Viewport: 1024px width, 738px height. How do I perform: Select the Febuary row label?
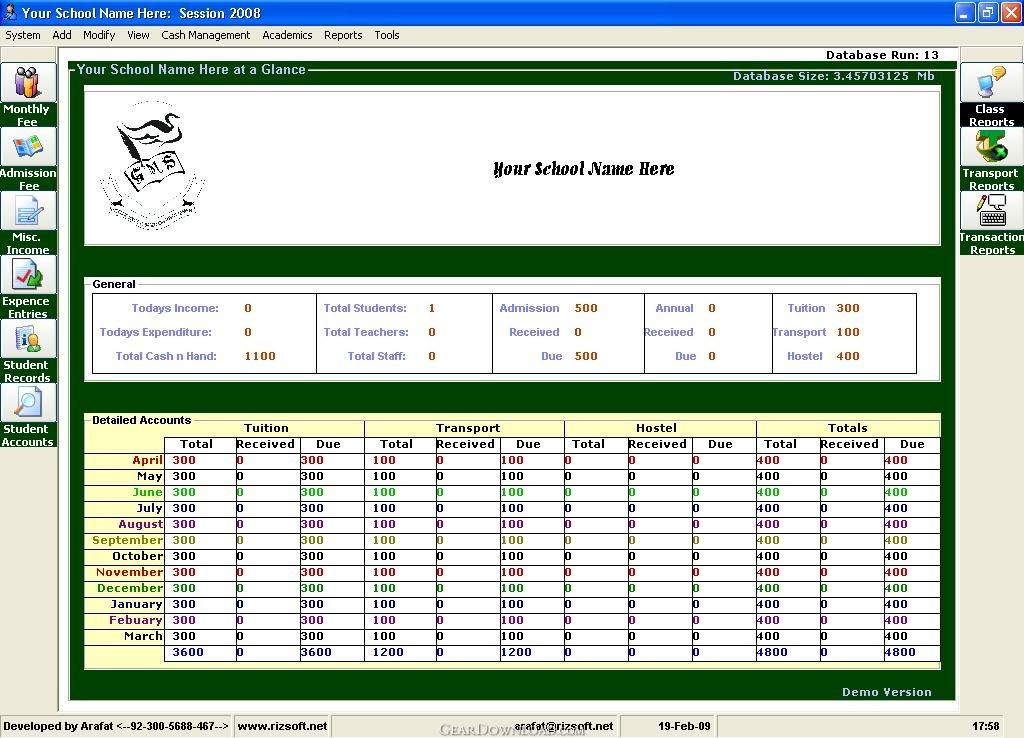tap(136, 620)
